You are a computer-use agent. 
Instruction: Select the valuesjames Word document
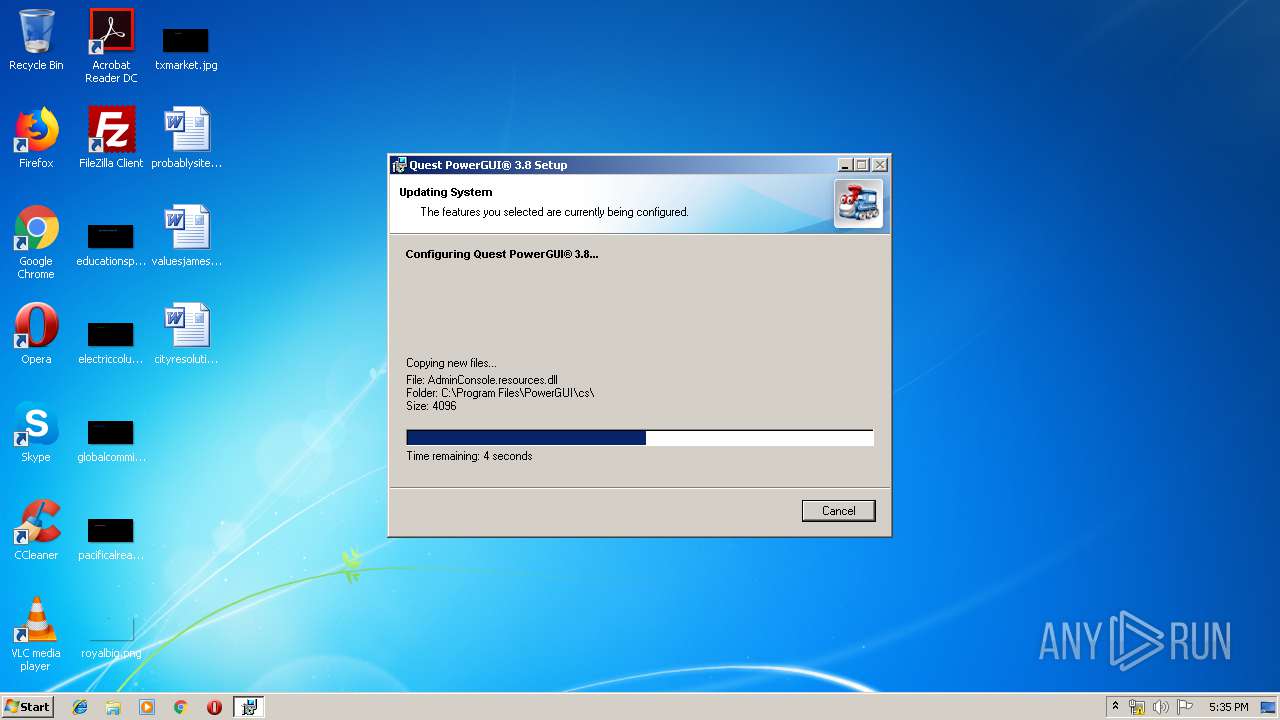(186, 236)
